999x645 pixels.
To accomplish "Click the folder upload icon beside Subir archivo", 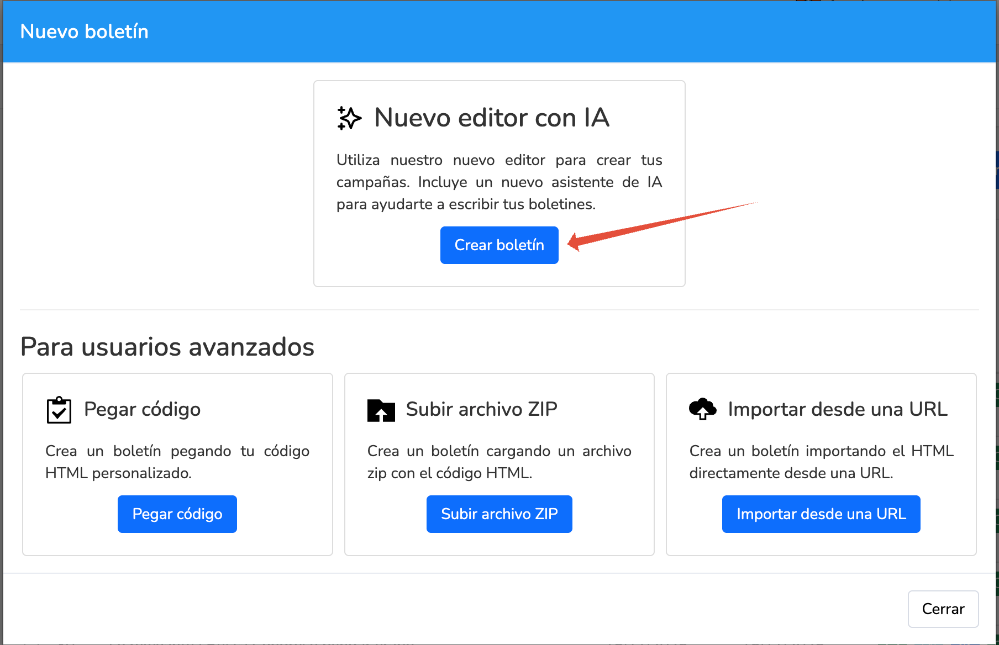I will (x=381, y=410).
